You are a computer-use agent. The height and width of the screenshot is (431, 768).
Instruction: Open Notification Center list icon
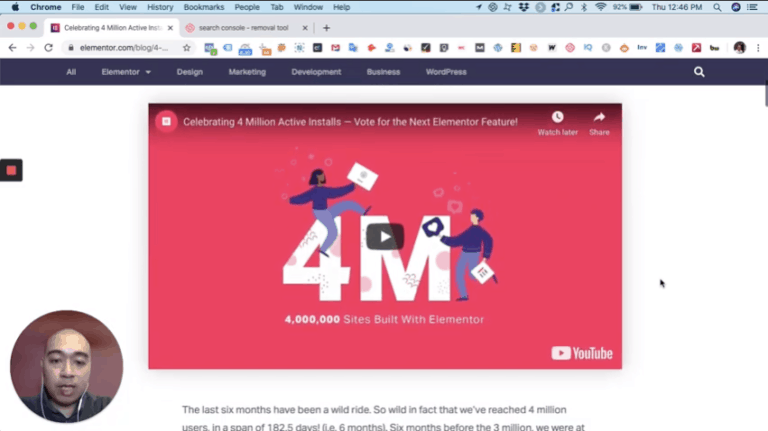click(753, 7)
